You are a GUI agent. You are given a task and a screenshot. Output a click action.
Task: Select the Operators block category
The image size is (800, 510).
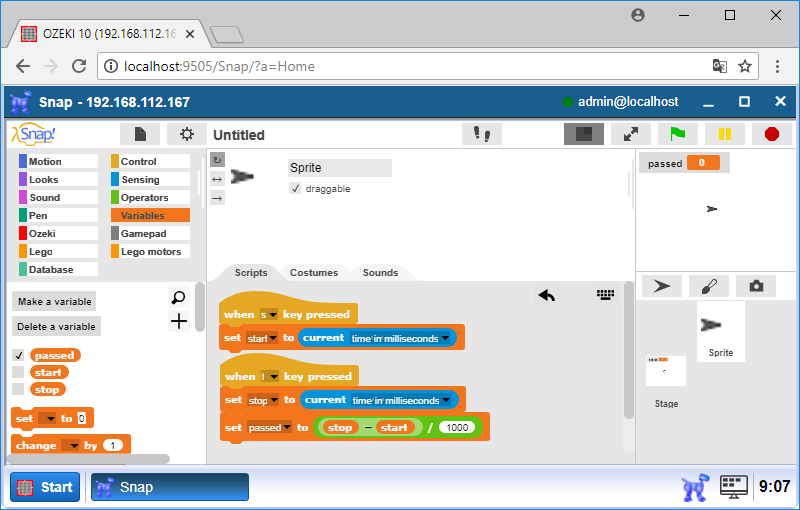point(151,197)
